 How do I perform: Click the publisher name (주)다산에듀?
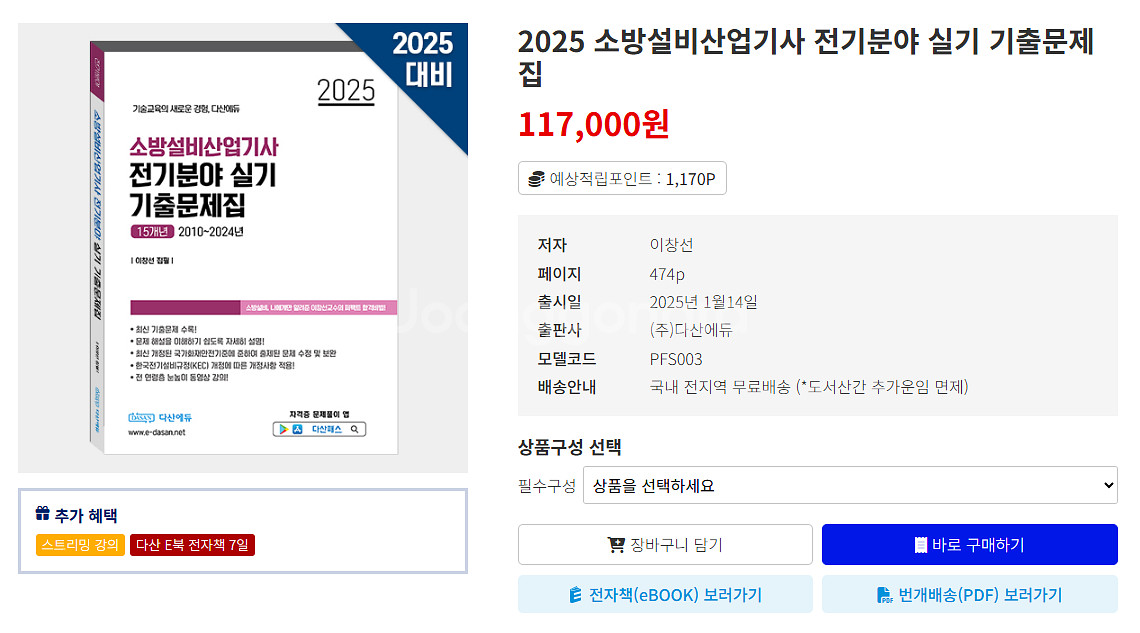point(691,330)
